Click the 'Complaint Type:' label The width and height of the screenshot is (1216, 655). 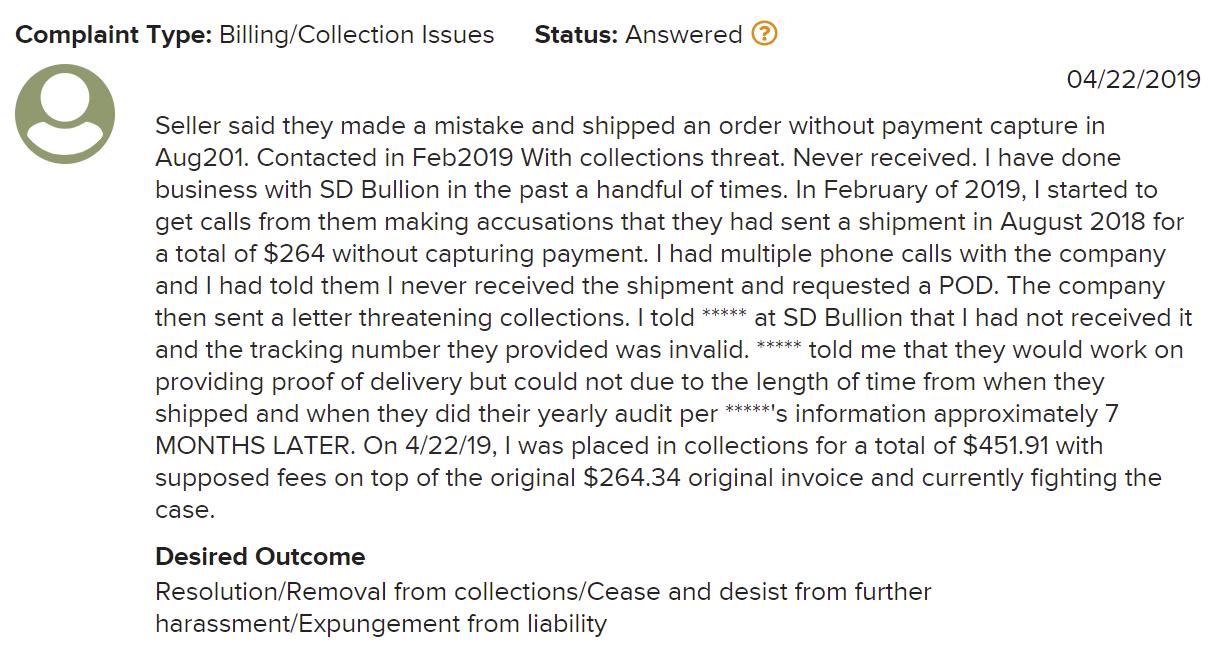coord(113,35)
